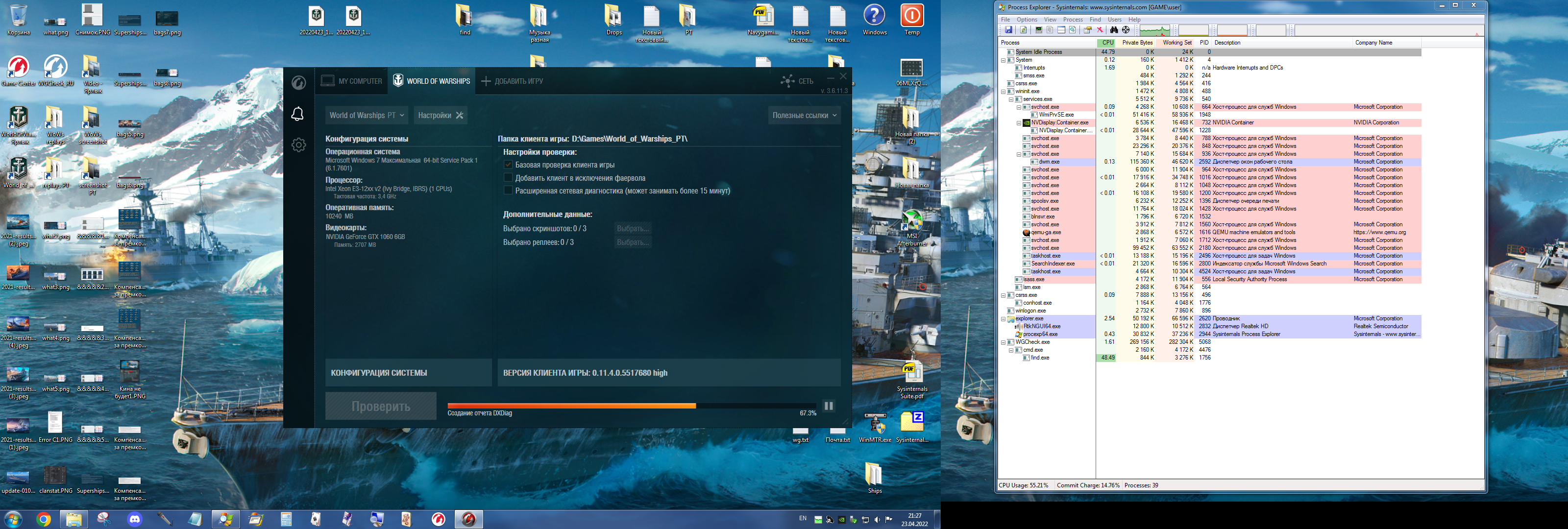Click ДОБАВИТЬ ИГРУ add game tab
Viewport: 1568px width, 529px height.
click(x=512, y=81)
